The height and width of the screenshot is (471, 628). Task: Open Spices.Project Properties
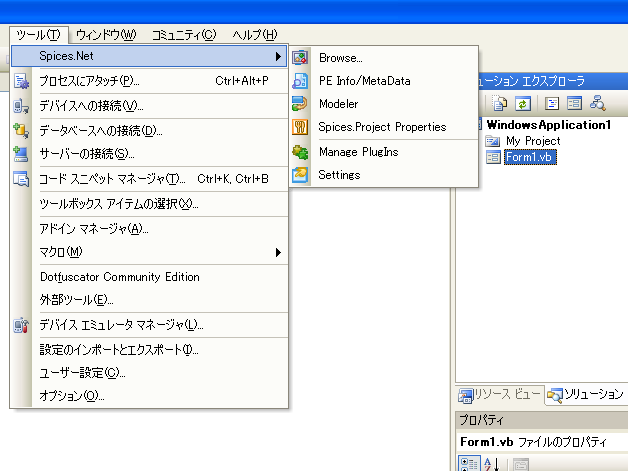(384, 127)
